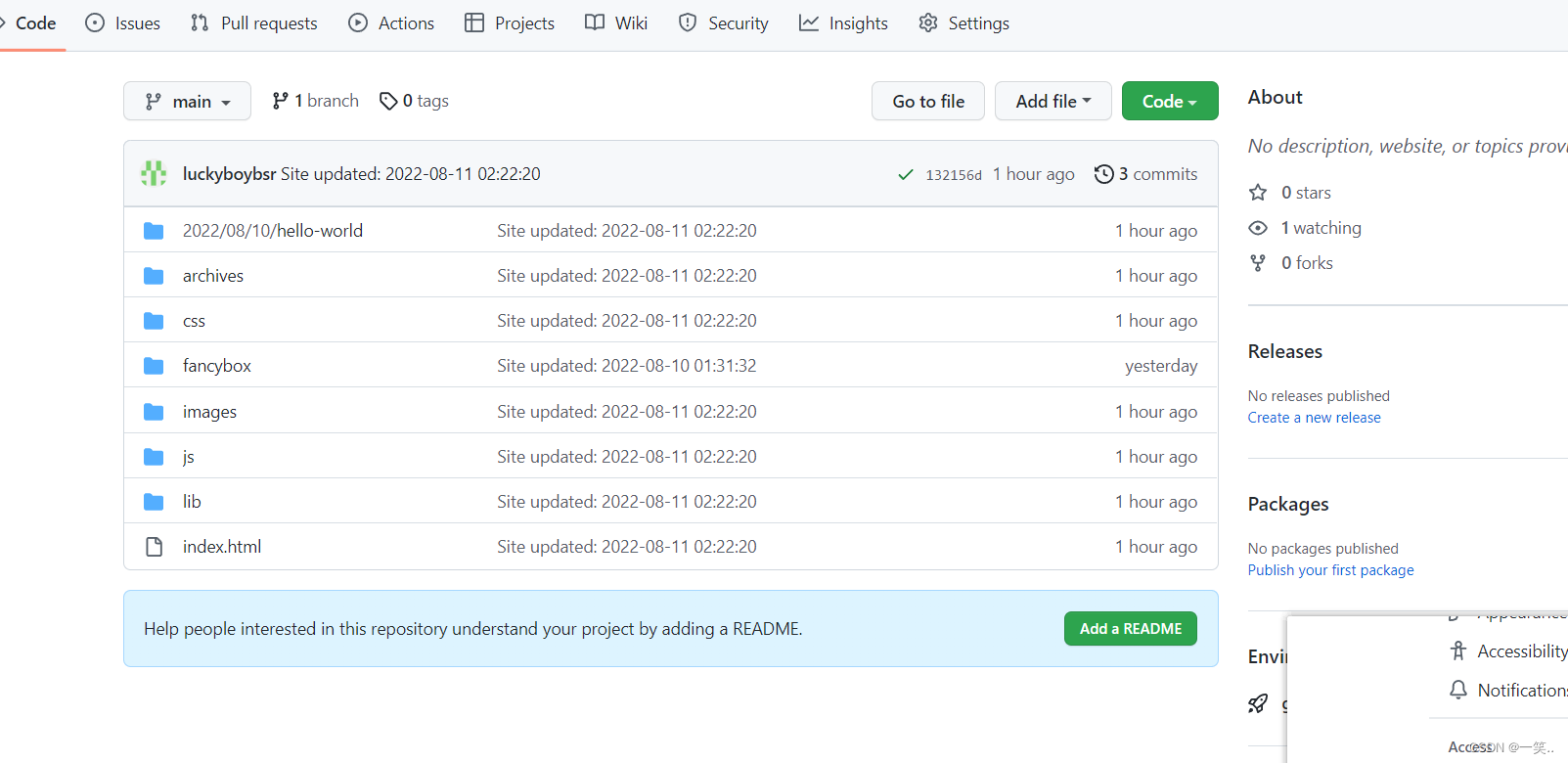Open the css folder
The height and width of the screenshot is (763, 1568).
pos(194,321)
